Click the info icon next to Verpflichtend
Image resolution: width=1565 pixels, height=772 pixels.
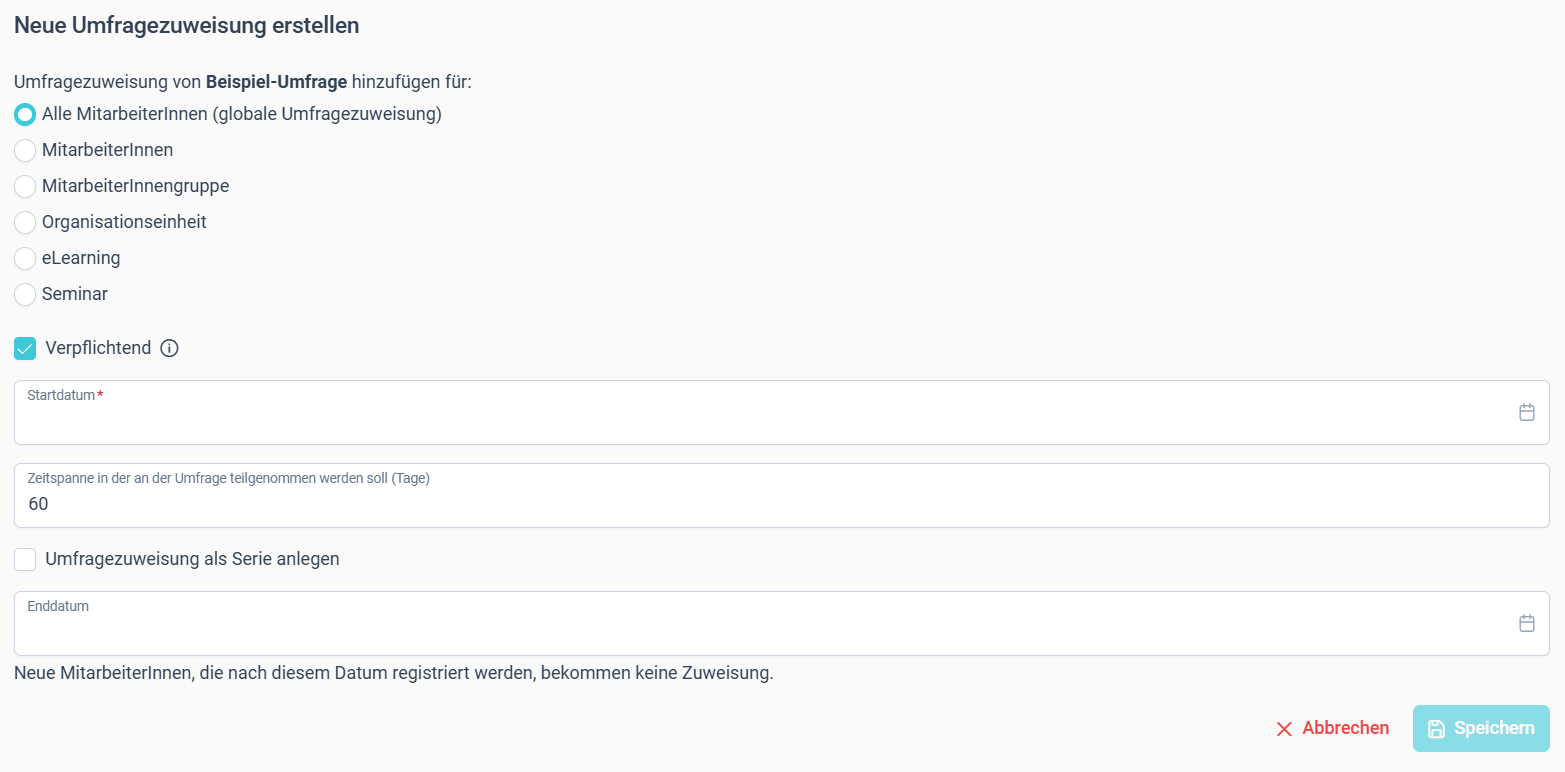(x=169, y=348)
